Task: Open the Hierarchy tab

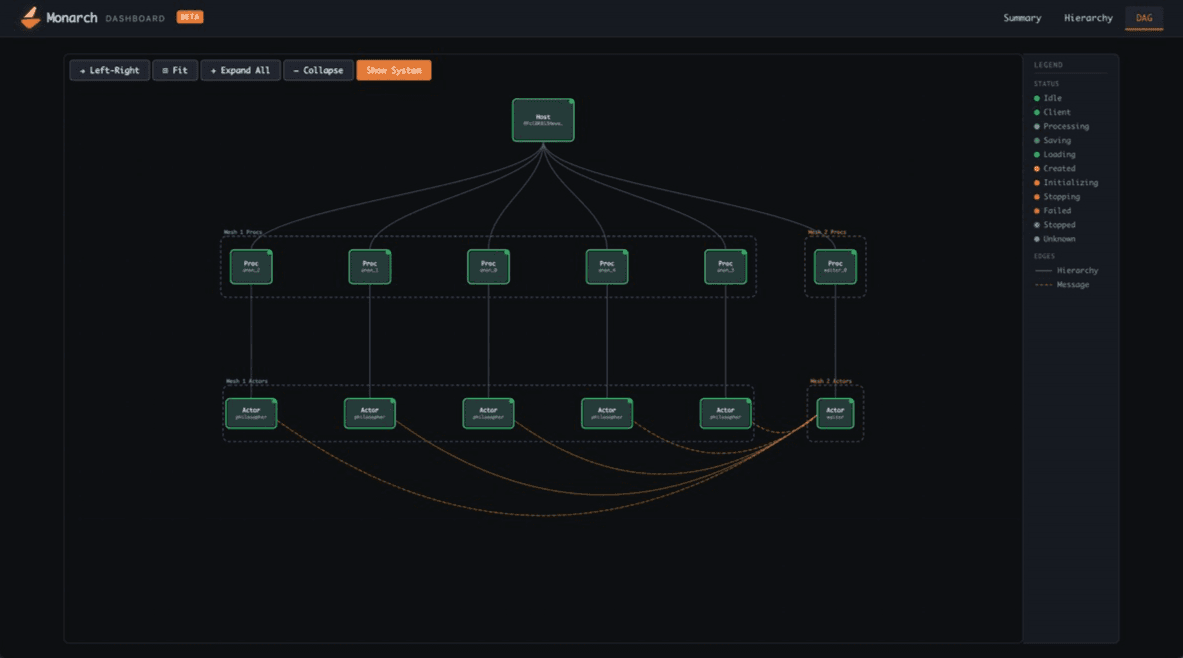Action: pyautogui.click(x=1087, y=18)
